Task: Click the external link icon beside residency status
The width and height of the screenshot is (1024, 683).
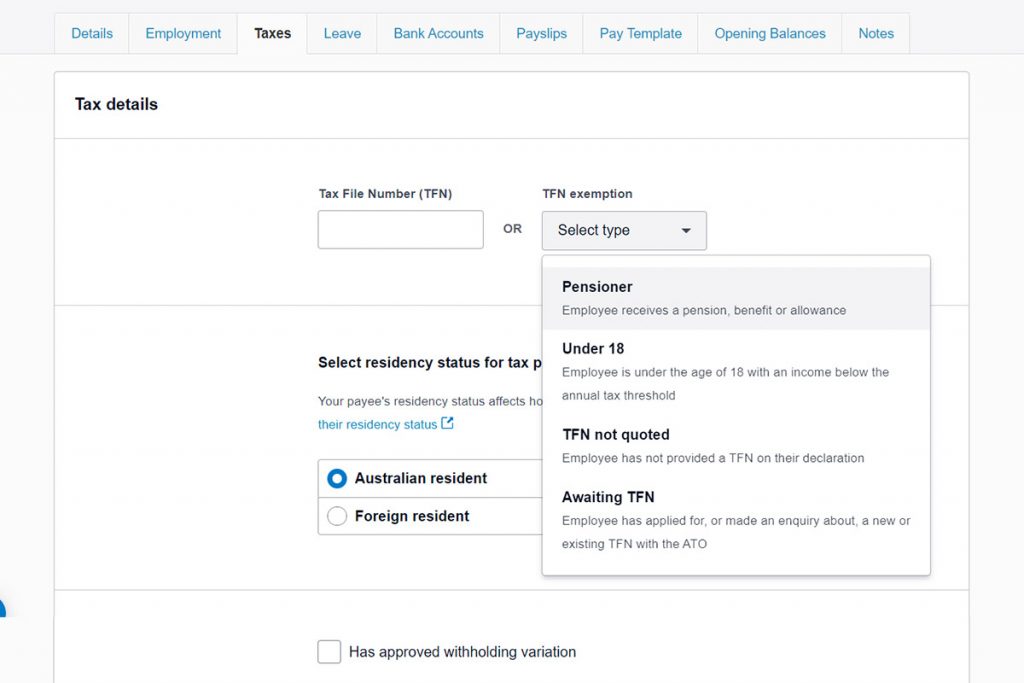Action: point(449,424)
